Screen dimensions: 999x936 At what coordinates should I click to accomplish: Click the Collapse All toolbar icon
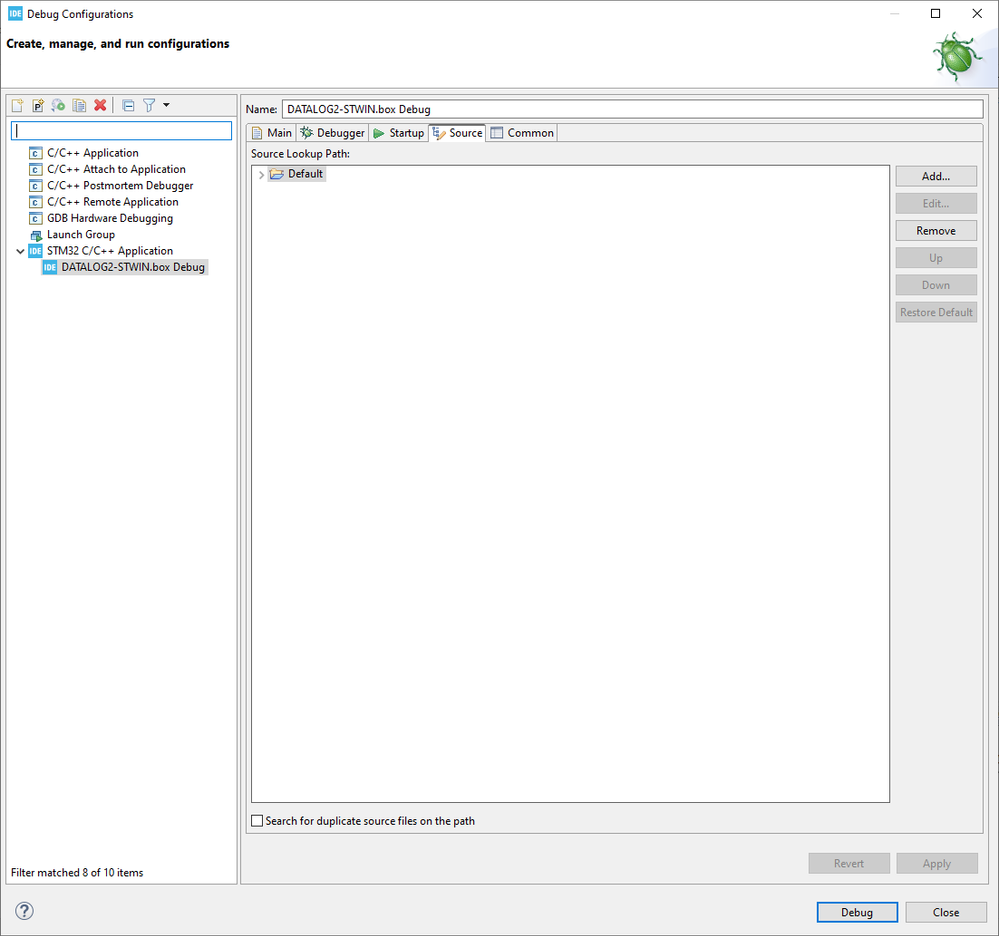click(128, 105)
